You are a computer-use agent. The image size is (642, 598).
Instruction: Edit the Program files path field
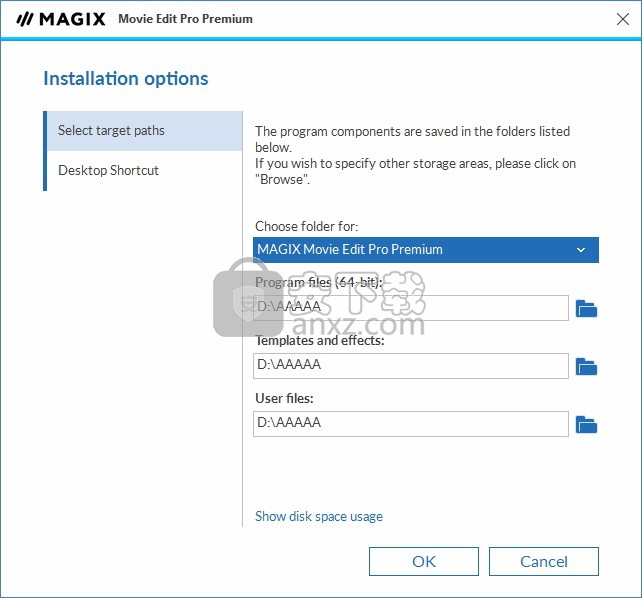tap(411, 308)
